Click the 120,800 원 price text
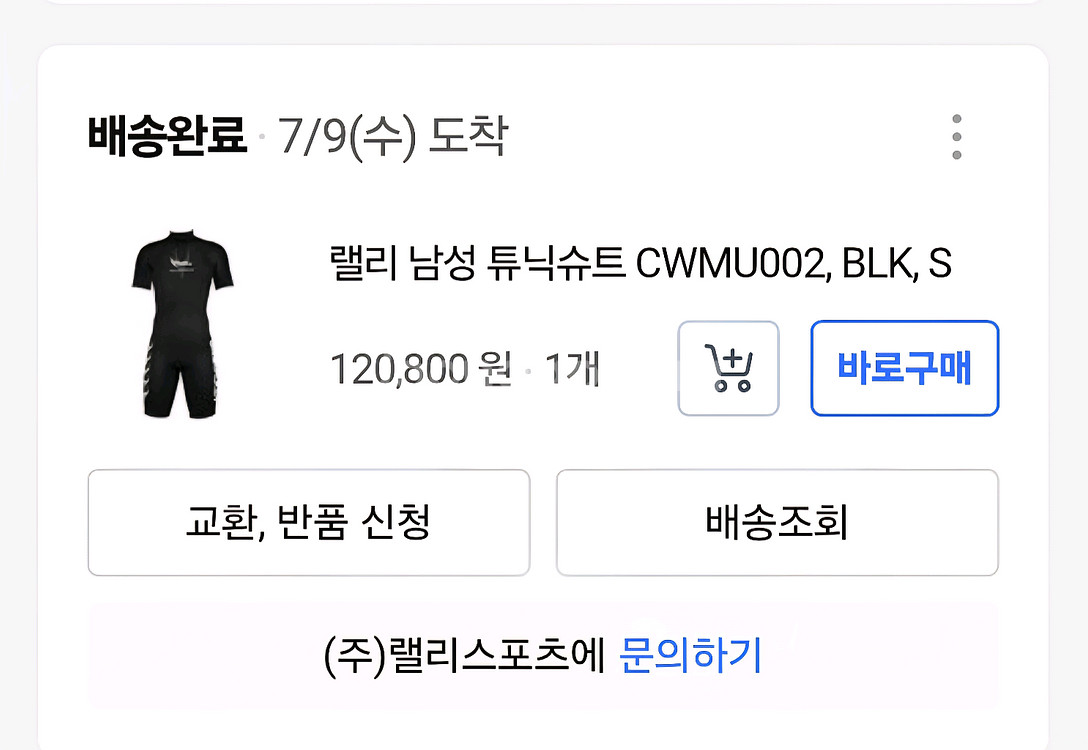 click(x=421, y=368)
